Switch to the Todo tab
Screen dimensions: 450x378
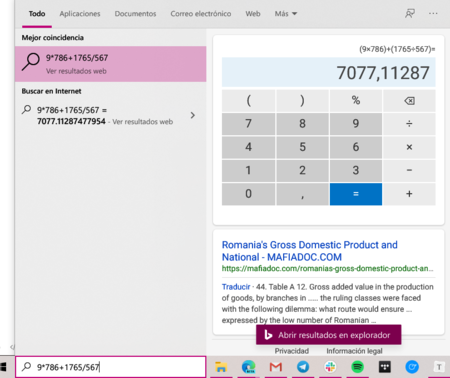37,14
